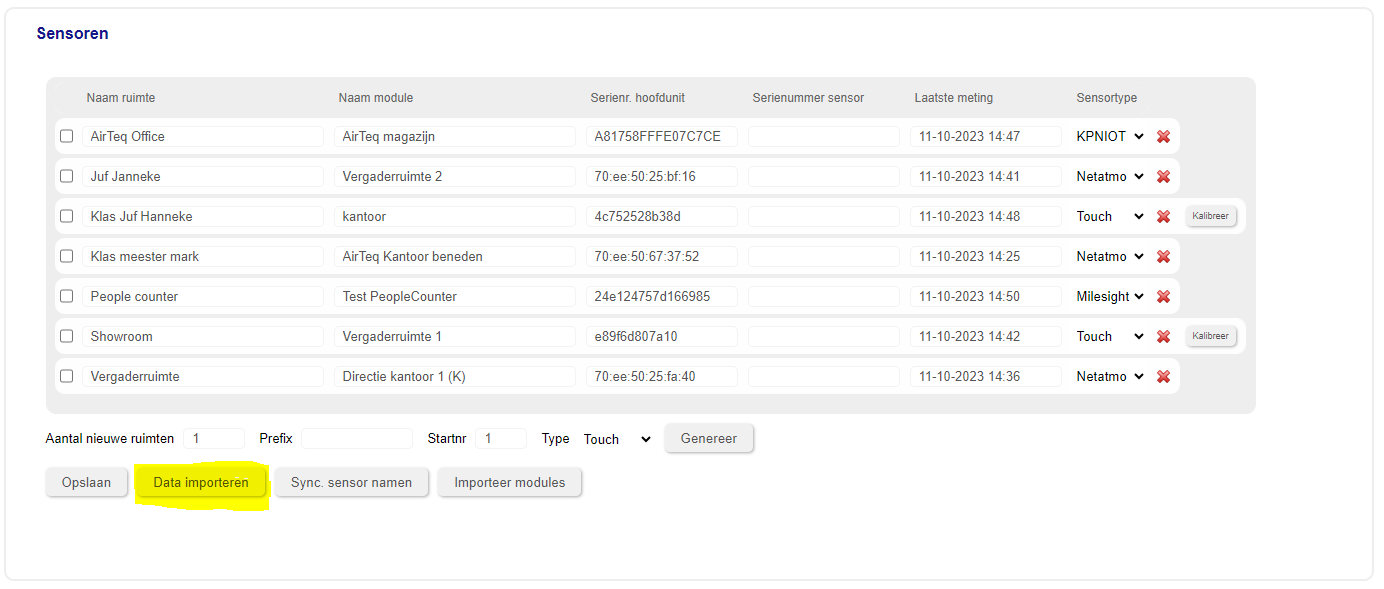Click the Laatste meting column header
This screenshot has height=589, width=1384.
point(954,98)
